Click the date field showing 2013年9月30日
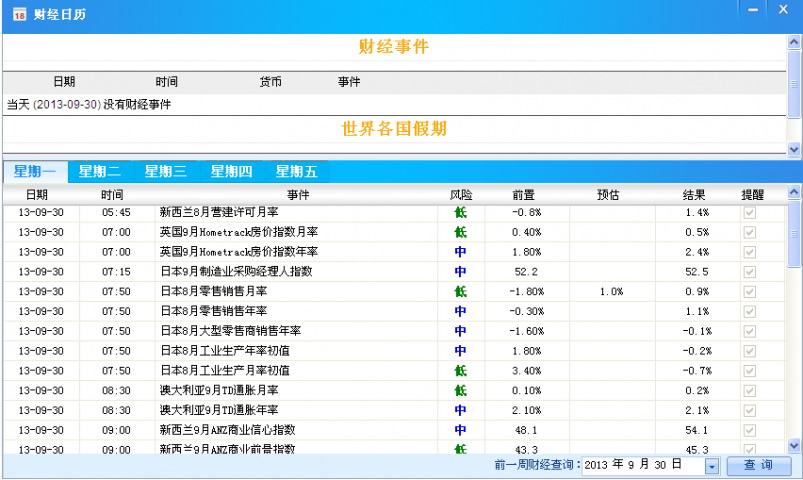 [x=640, y=466]
